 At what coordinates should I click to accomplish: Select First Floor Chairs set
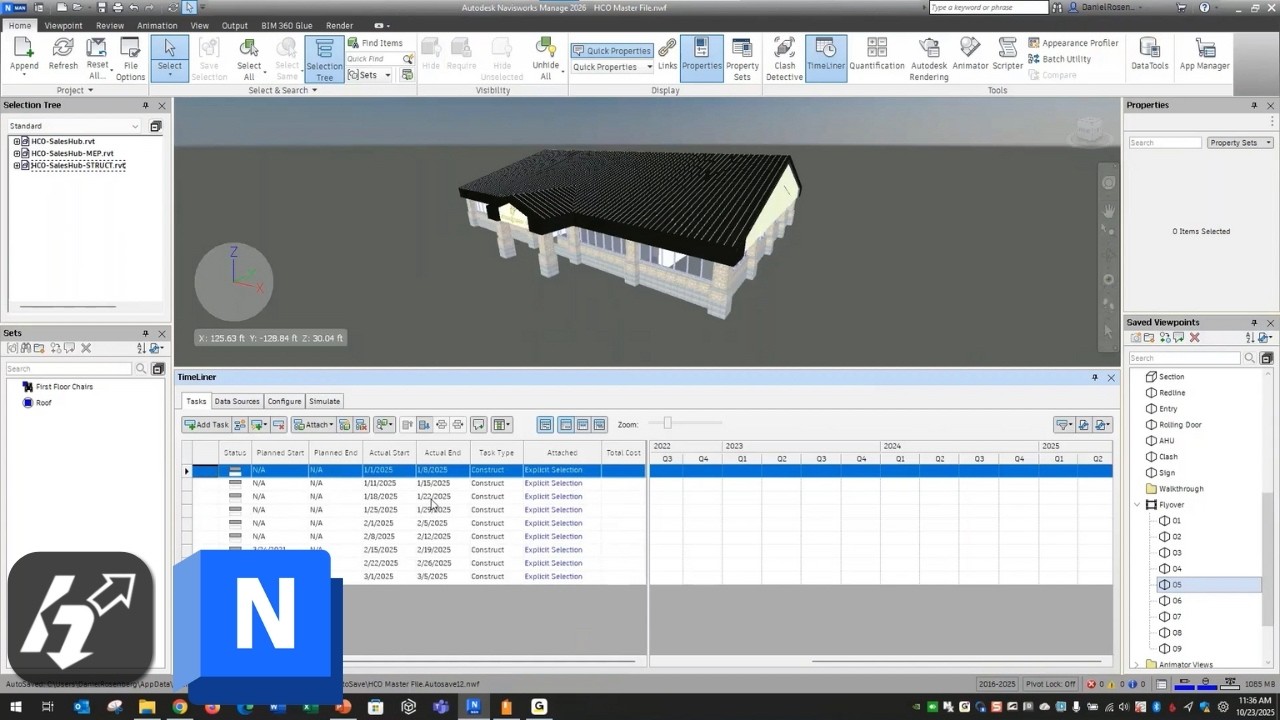pyautogui.click(x=63, y=387)
